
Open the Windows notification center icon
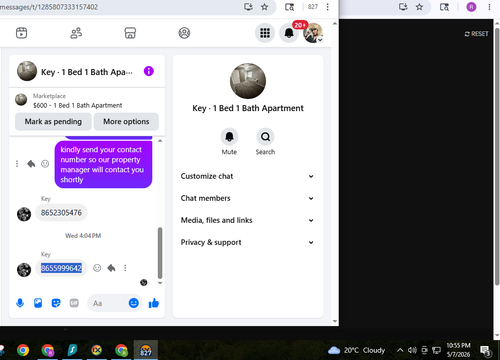[485, 350]
